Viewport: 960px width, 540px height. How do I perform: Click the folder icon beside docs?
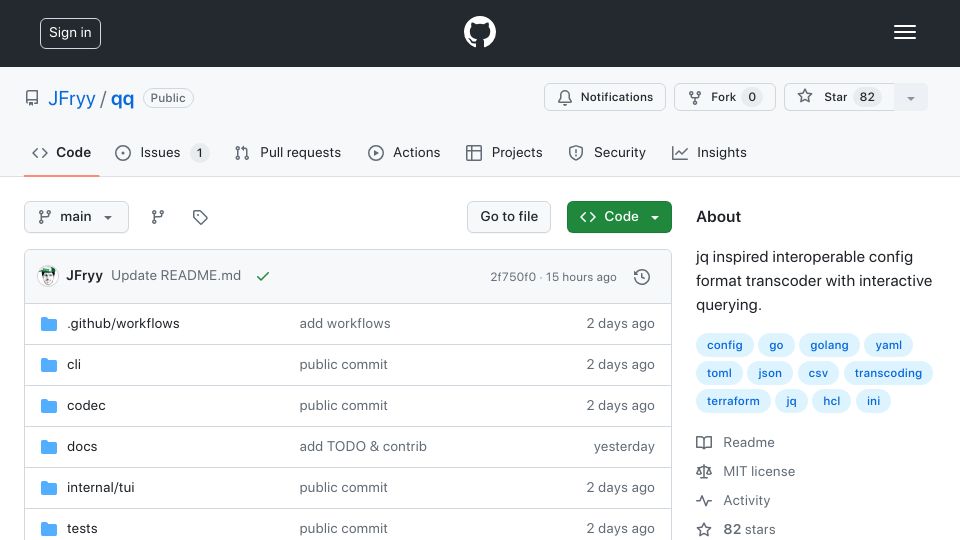click(49, 447)
